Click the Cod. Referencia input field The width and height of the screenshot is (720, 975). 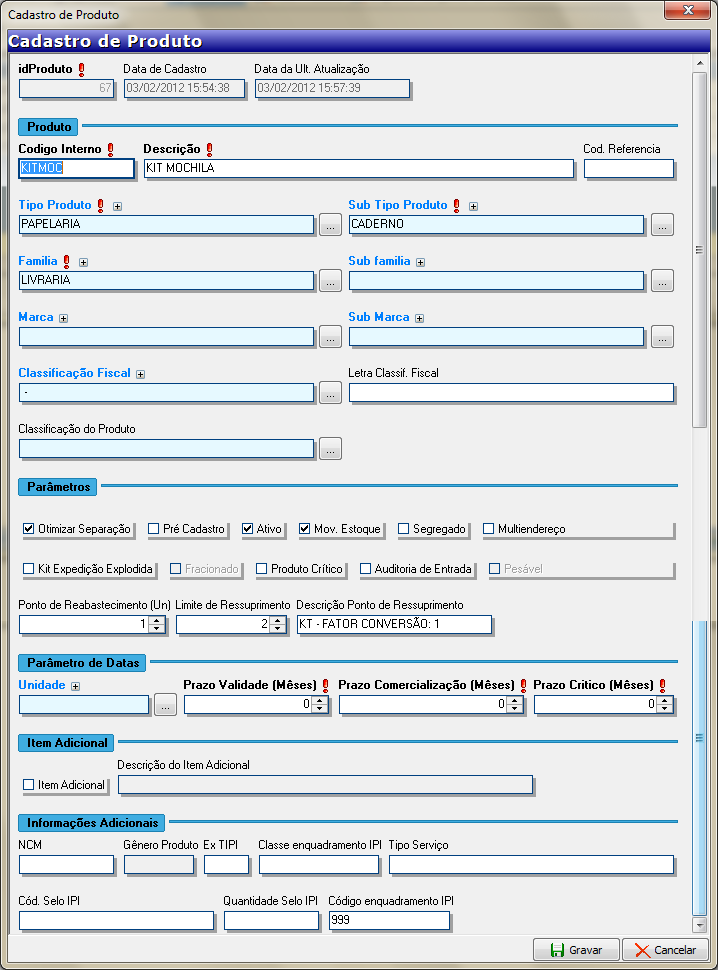point(630,169)
